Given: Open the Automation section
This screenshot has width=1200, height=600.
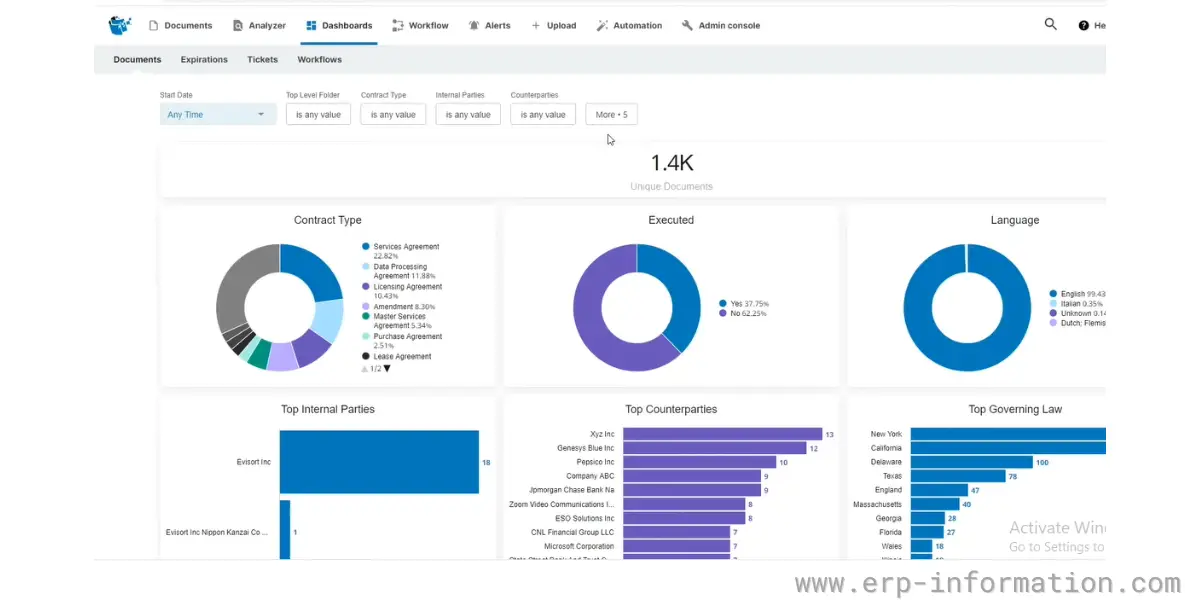Looking at the screenshot, I should coord(629,25).
